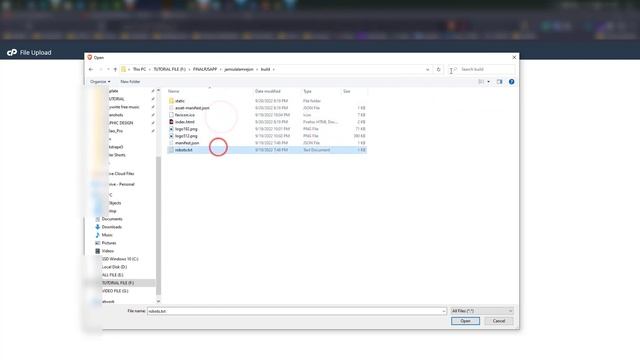The image size is (640, 360).
Task: Create a New folder
Action: tap(130, 82)
